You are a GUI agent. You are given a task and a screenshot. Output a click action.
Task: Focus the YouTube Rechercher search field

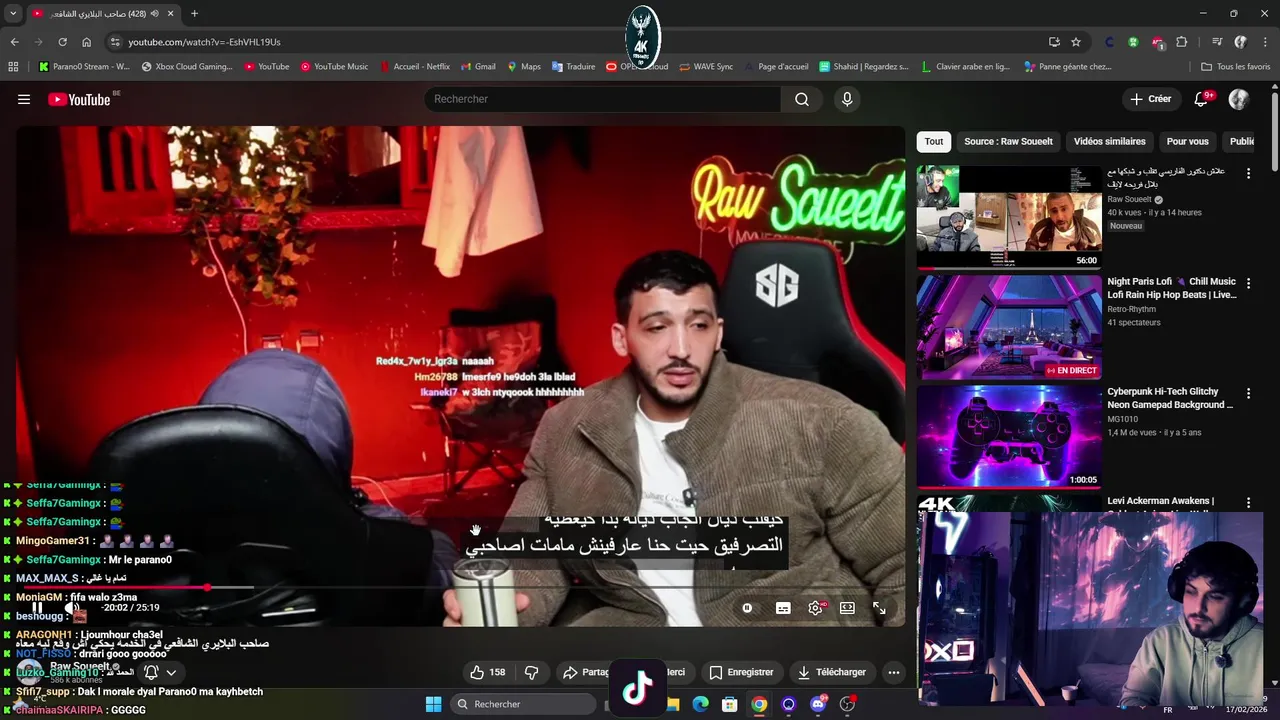click(x=603, y=99)
